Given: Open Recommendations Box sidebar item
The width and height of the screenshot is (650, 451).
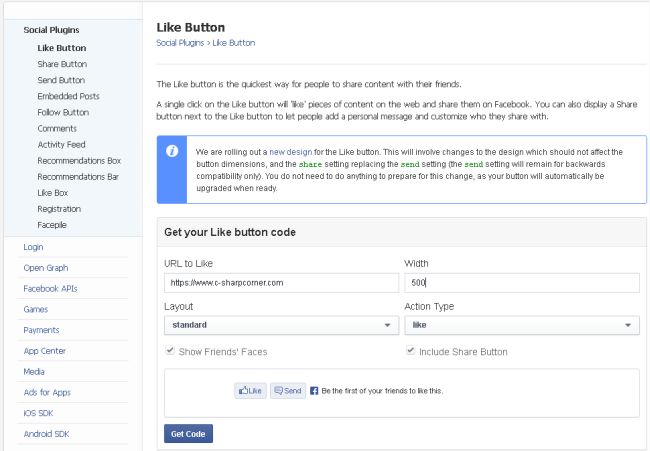Looking at the screenshot, I should [x=79, y=161].
